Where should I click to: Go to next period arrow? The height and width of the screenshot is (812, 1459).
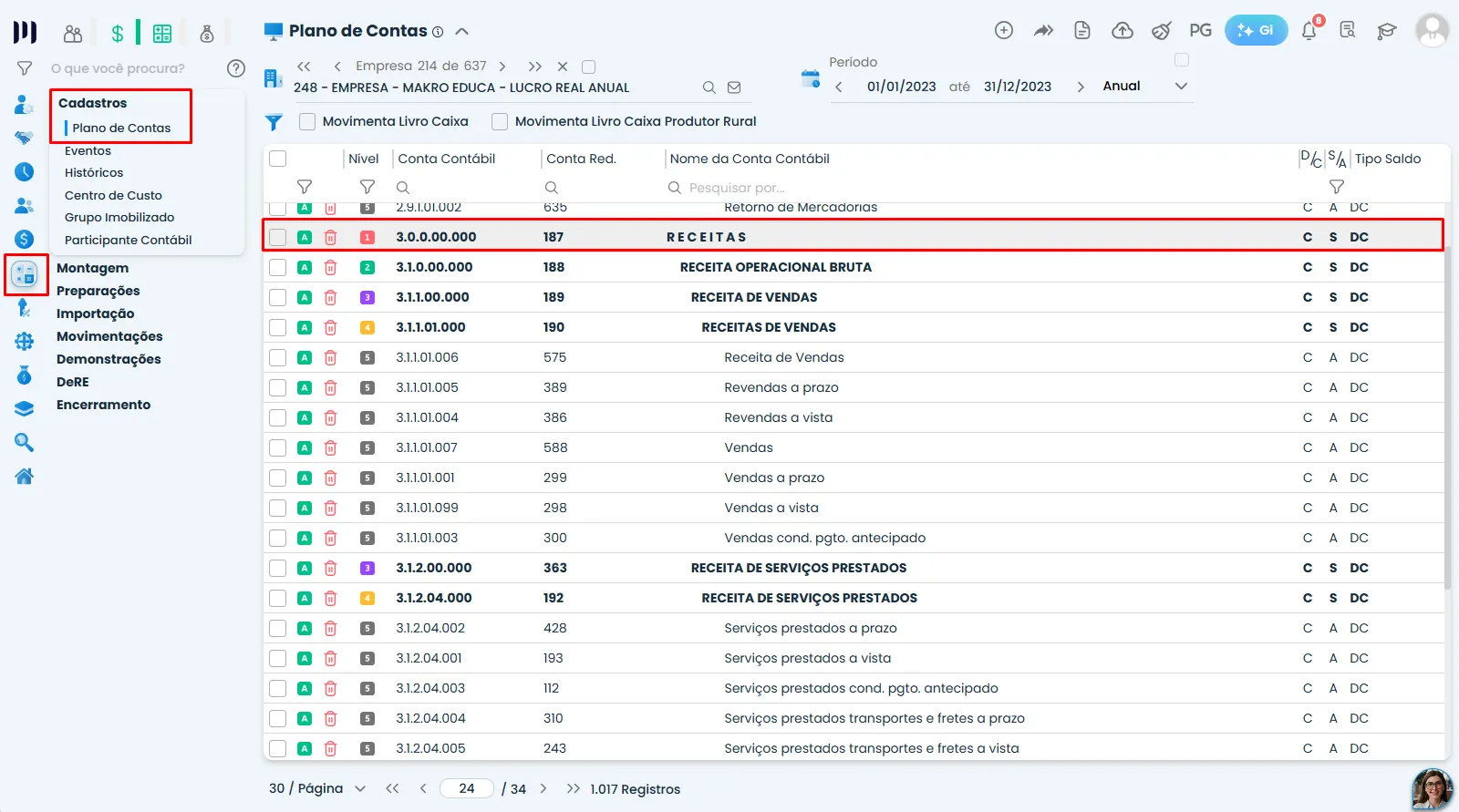(x=1081, y=87)
